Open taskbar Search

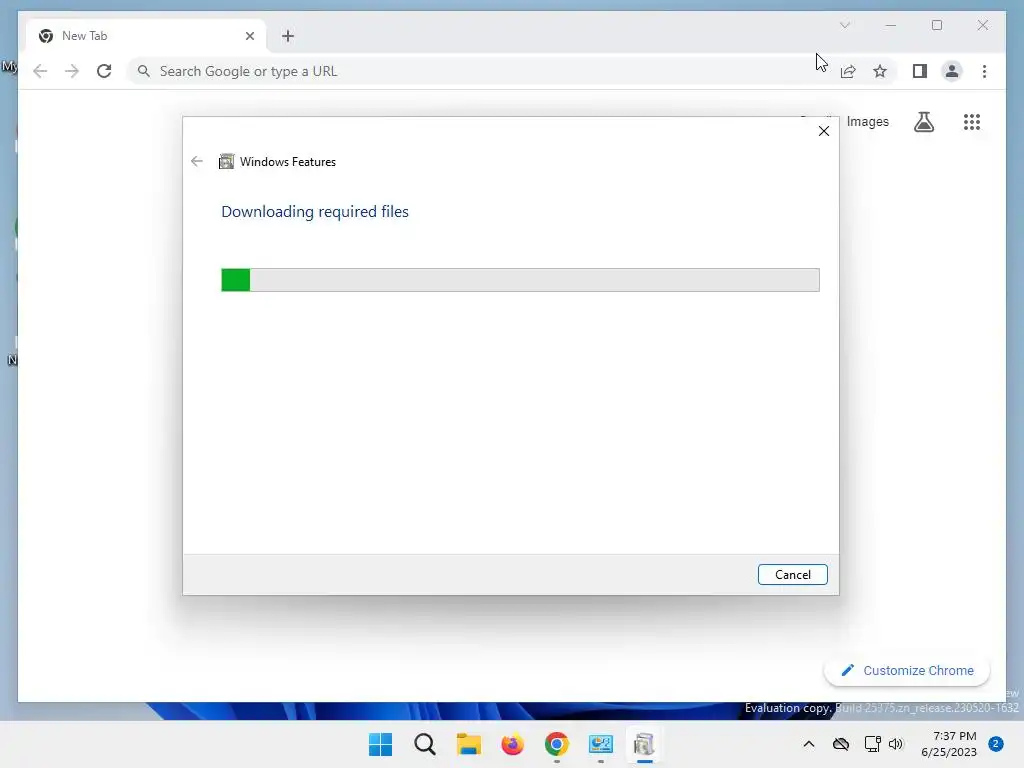[424, 744]
